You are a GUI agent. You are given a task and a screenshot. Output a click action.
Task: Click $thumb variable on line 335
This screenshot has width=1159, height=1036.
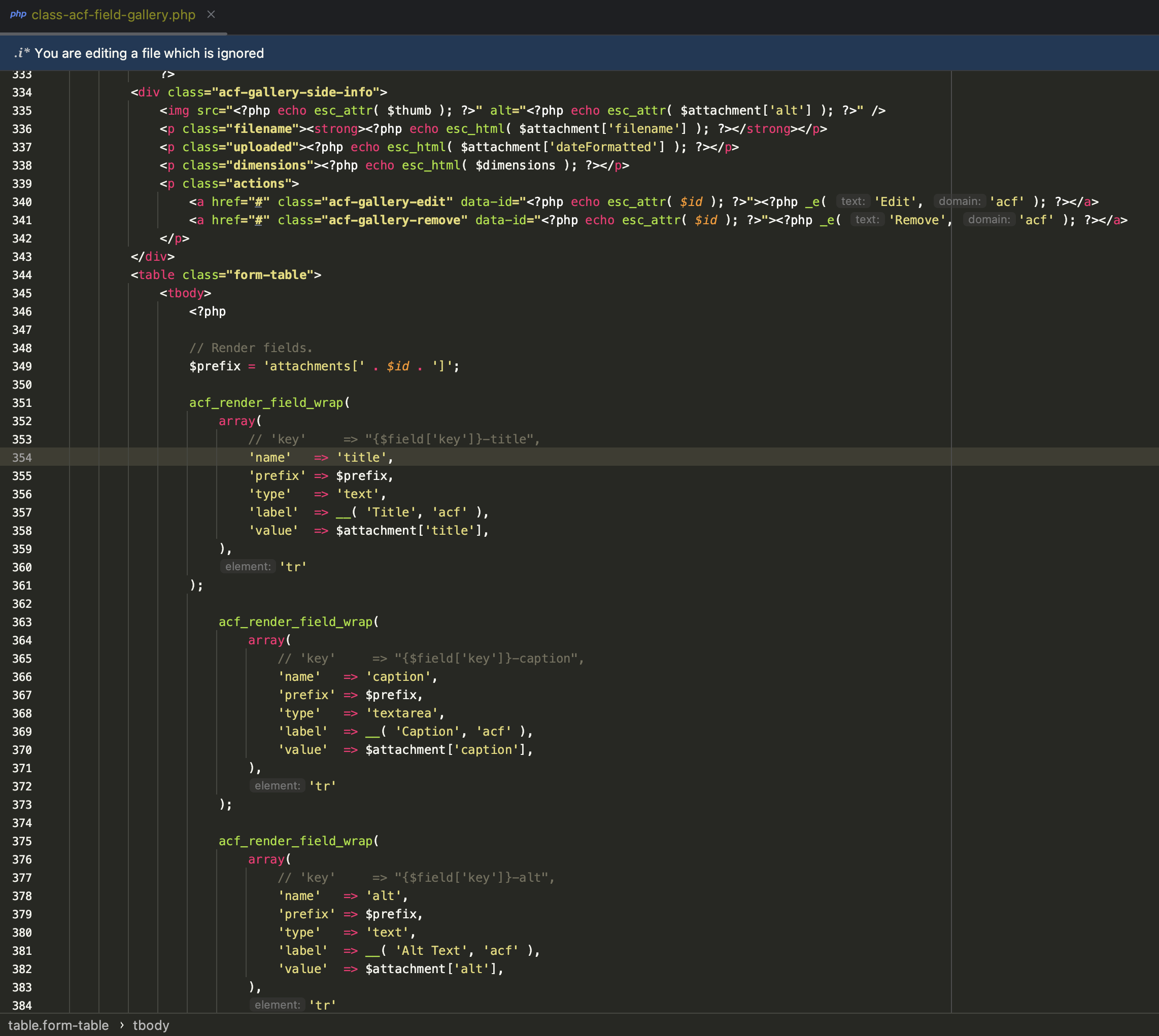(410, 111)
